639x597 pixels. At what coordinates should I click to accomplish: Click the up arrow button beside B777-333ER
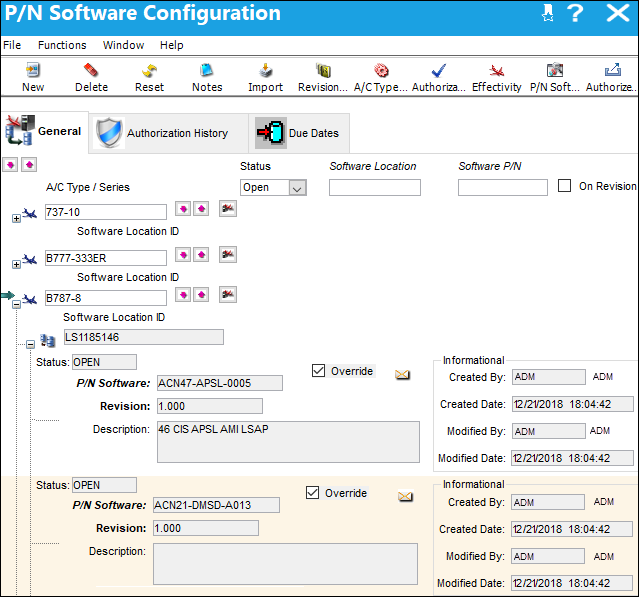click(201, 255)
